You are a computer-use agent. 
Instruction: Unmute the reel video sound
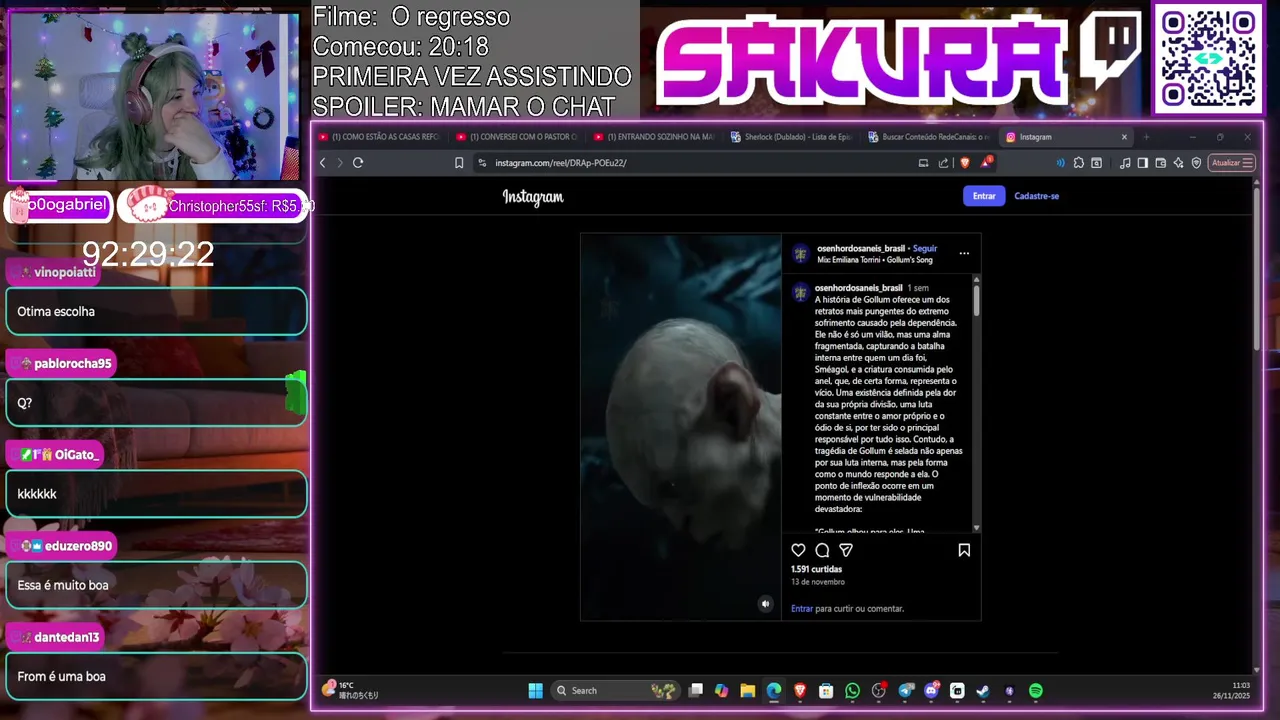coord(765,604)
